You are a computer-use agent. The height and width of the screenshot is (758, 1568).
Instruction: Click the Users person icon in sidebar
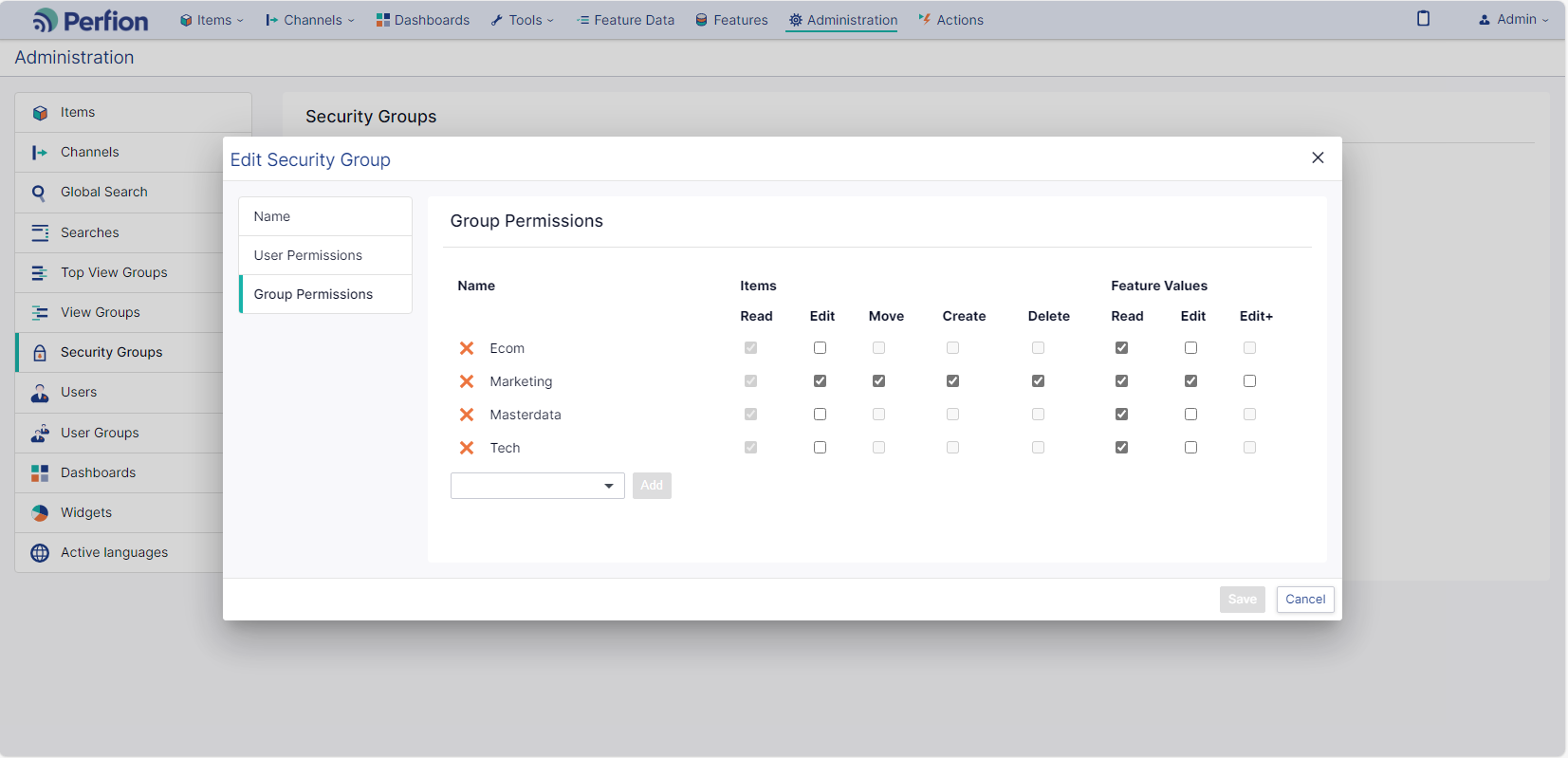[40, 393]
